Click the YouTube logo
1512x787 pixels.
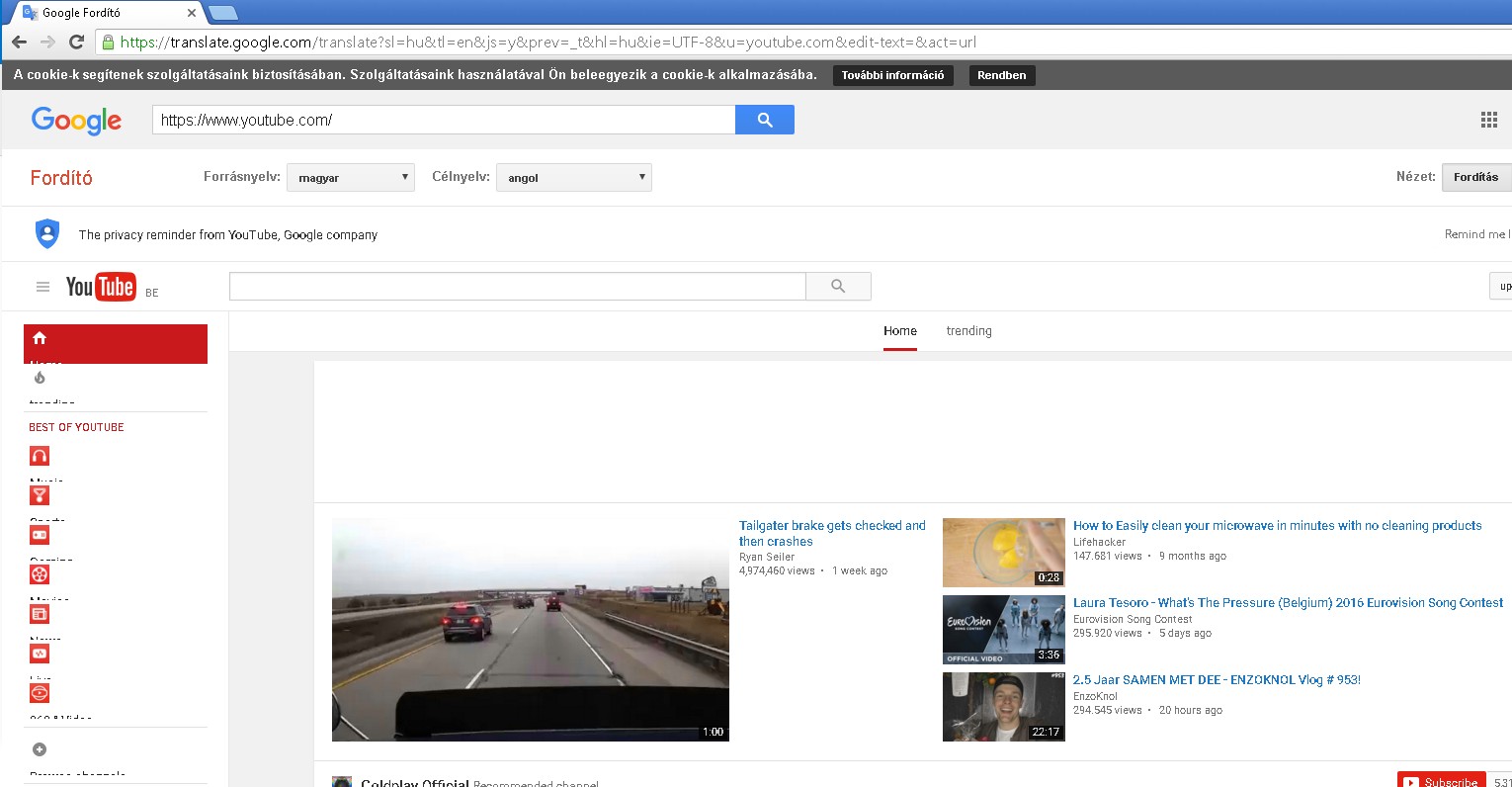100,287
